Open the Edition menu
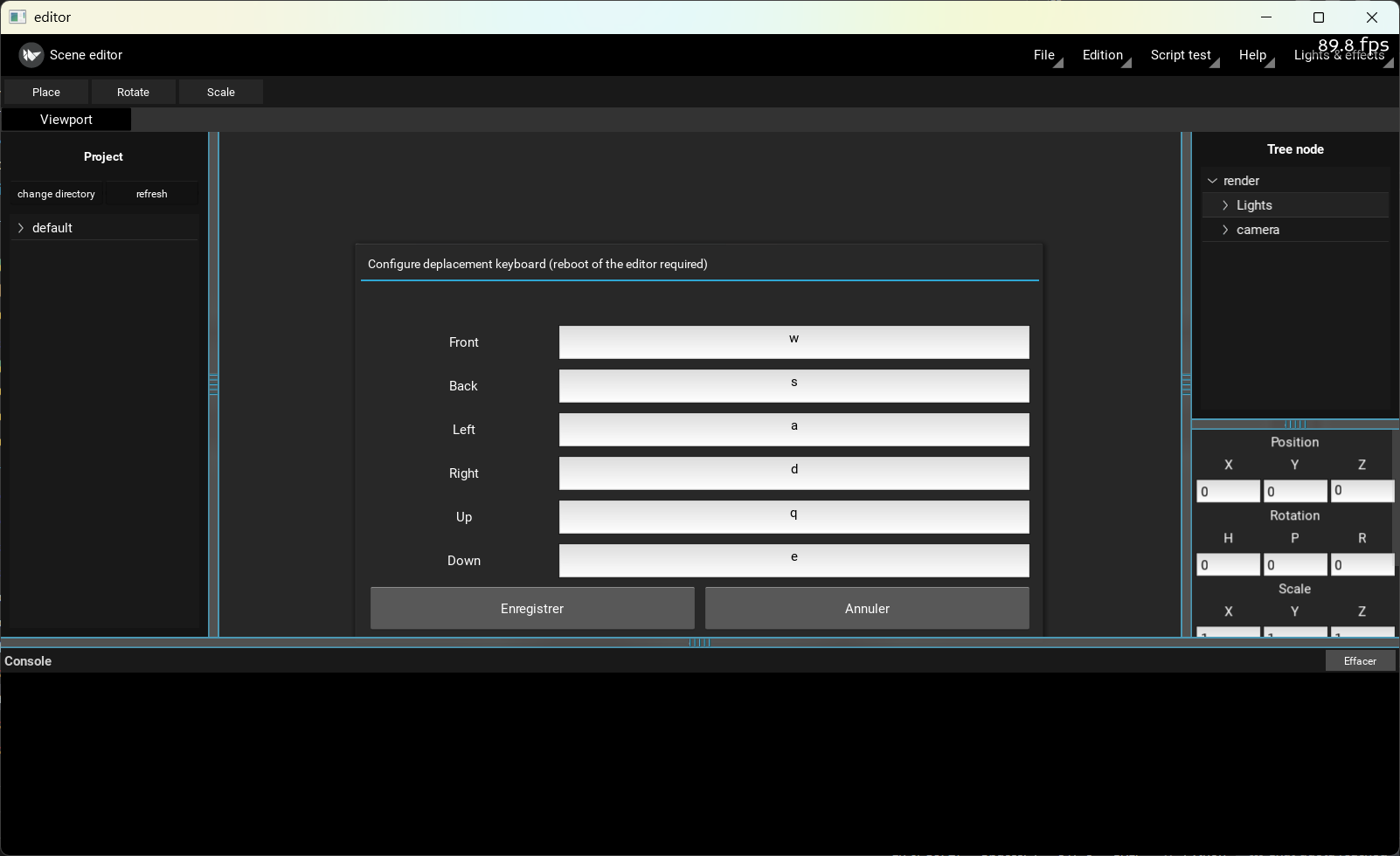The image size is (1400, 856). (x=1103, y=55)
